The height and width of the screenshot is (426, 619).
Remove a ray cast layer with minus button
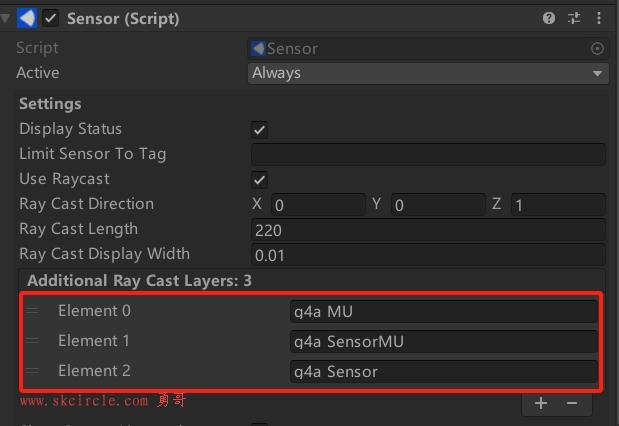(x=572, y=403)
